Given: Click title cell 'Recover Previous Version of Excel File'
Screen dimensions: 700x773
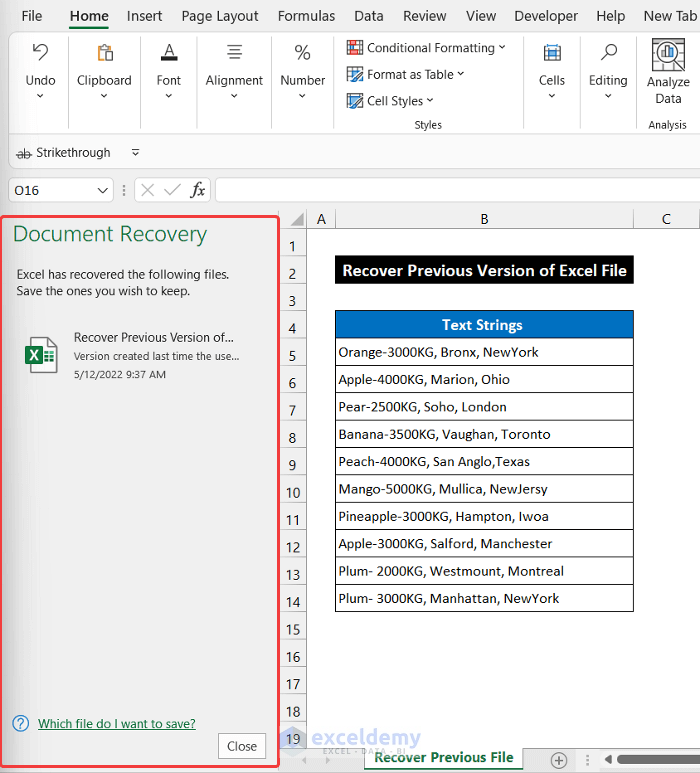Looking at the screenshot, I should 484,270.
